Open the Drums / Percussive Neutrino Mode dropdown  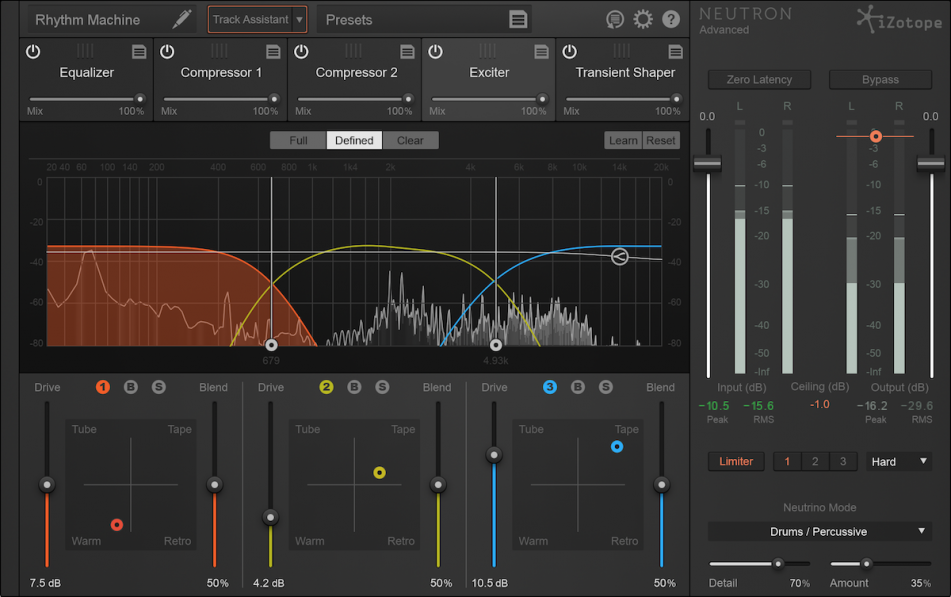click(x=819, y=531)
